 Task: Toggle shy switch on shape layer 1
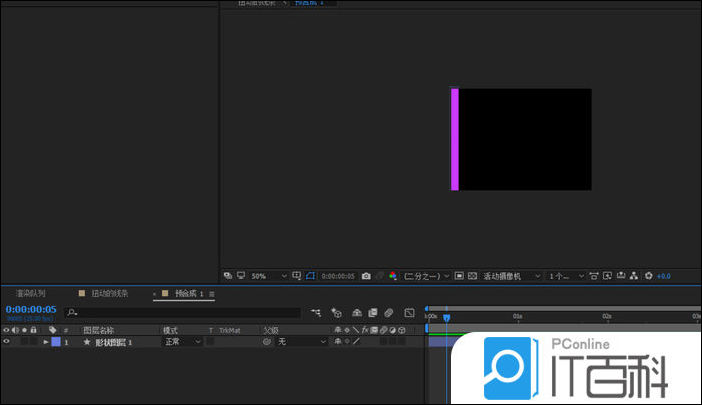(337, 342)
